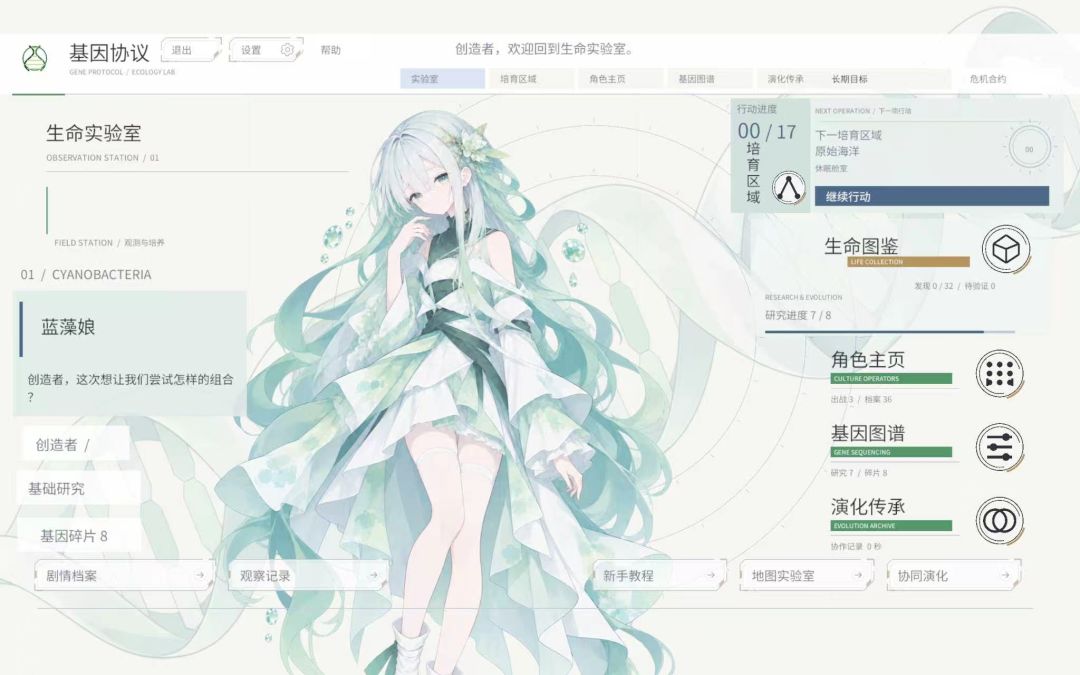
Task: Click the 创造者 / label box
Action: point(76,444)
